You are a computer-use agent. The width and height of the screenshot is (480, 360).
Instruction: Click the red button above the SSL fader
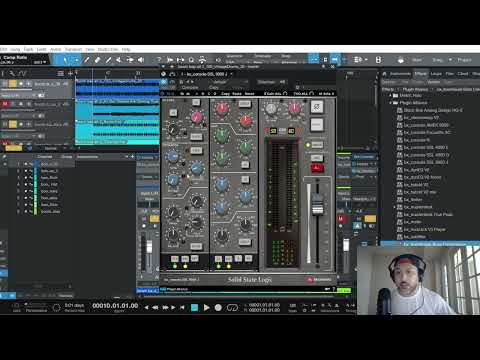tap(317, 168)
